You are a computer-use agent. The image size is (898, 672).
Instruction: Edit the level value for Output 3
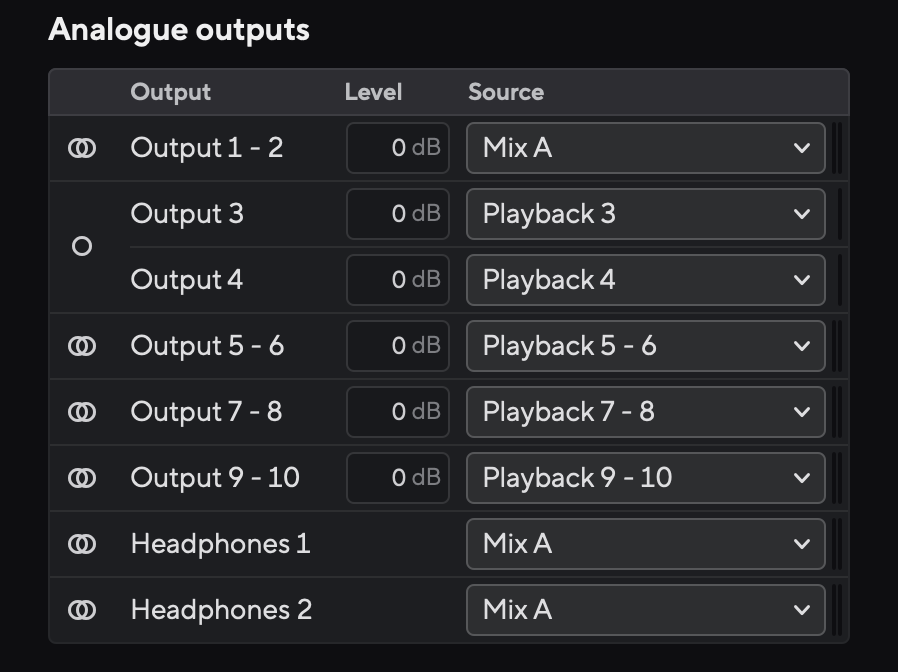point(397,213)
